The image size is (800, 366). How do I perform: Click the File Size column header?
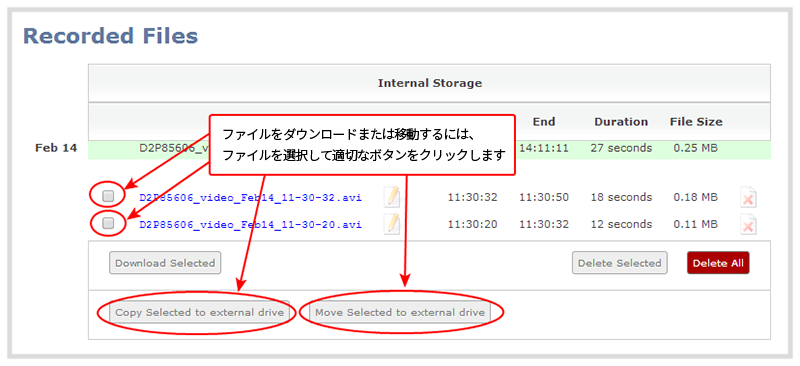[696, 122]
